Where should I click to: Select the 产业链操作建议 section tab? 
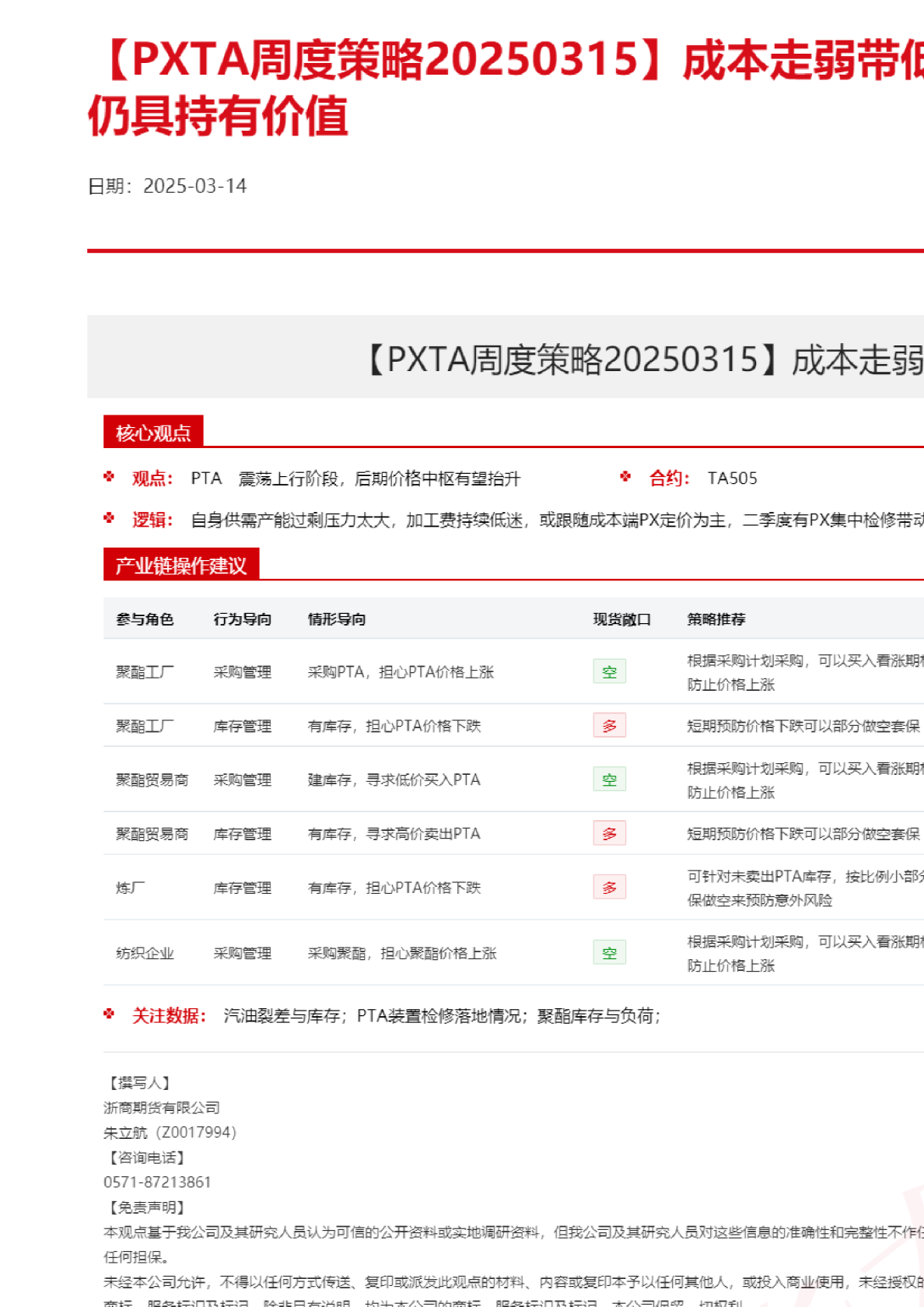coord(180,566)
